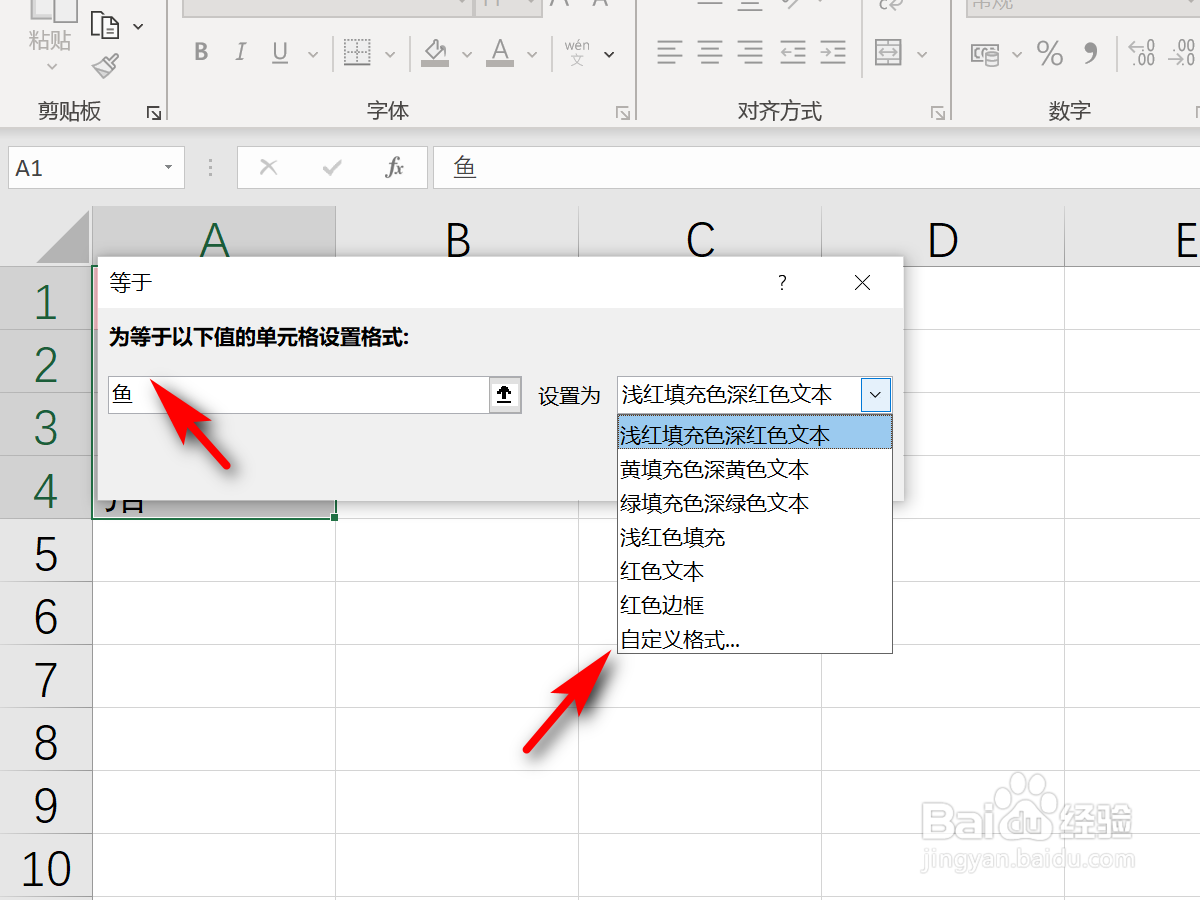Toggle Italic formatting

pyautogui.click(x=240, y=52)
